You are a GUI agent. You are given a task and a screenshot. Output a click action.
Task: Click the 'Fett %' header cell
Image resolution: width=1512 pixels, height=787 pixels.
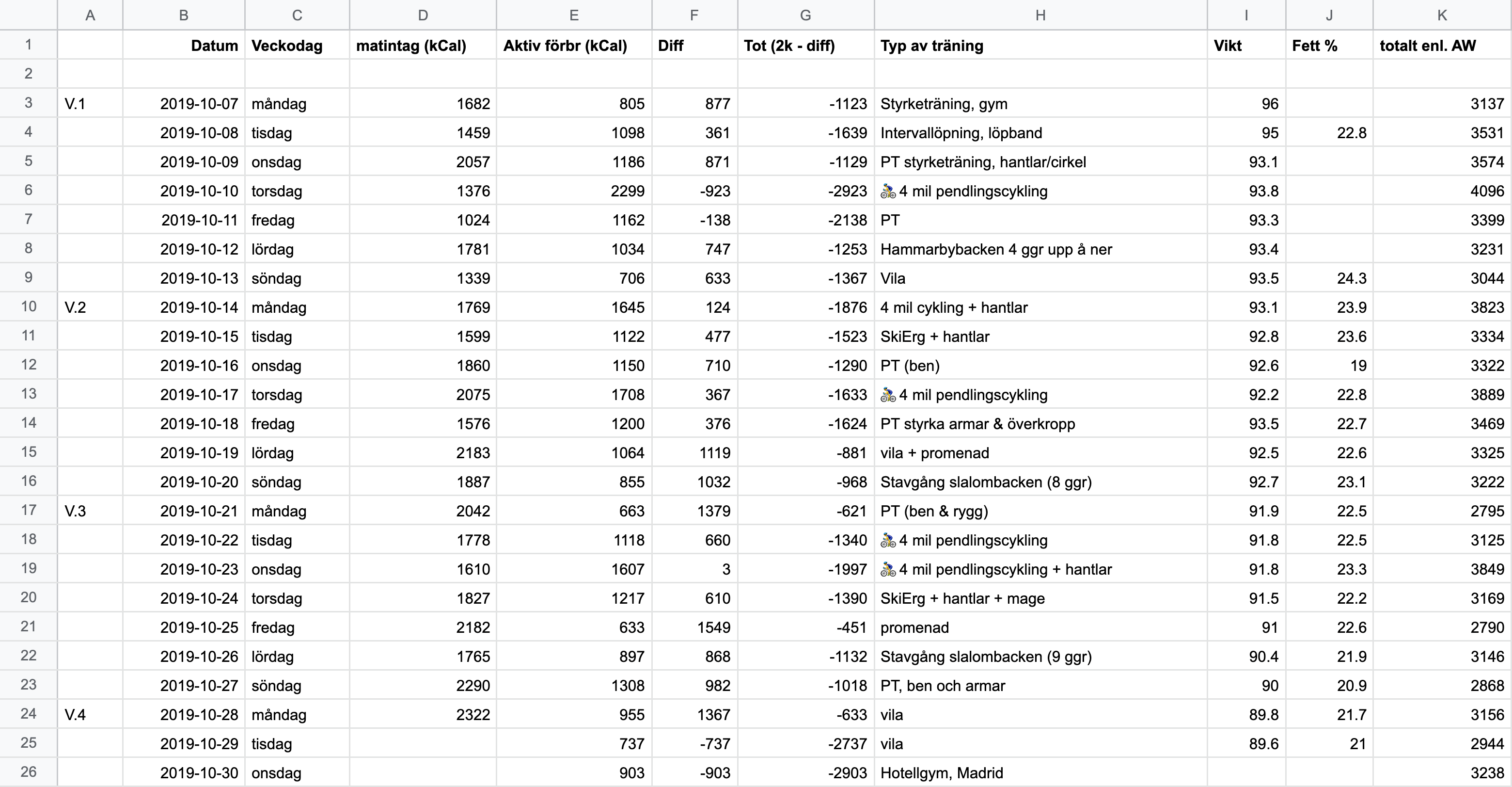[x=1329, y=45]
